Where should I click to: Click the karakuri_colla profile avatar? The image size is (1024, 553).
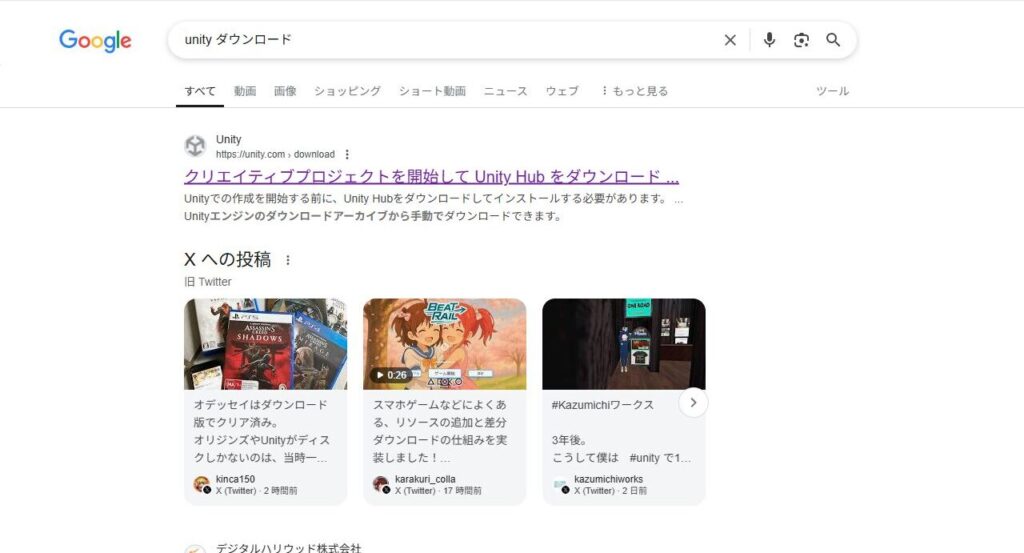381,484
